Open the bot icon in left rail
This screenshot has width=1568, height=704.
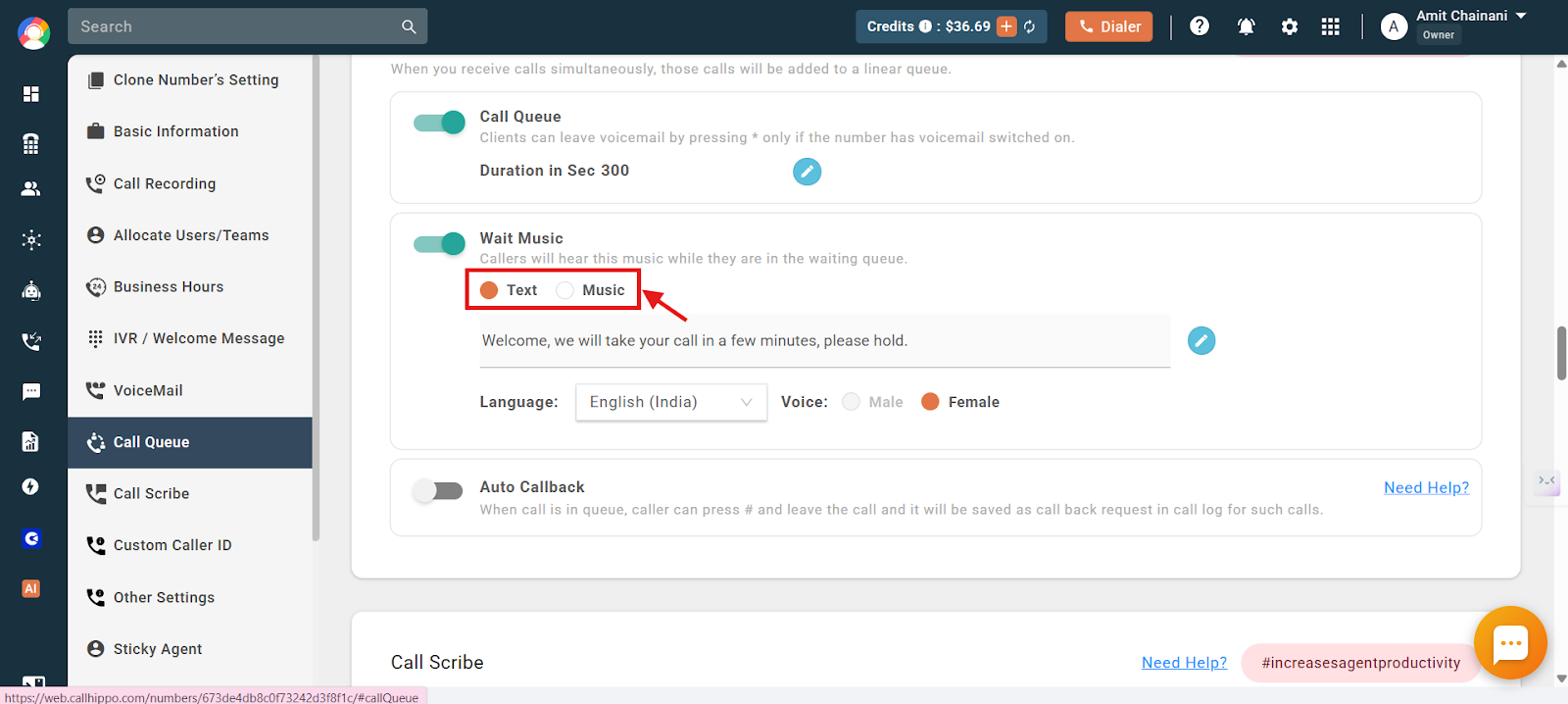tap(31, 290)
